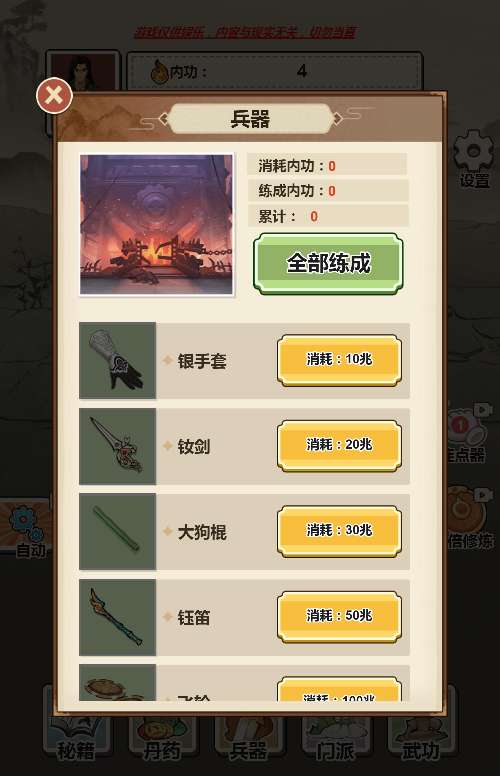The image size is (500, 776).
Task: Select the silver glove weapon icon
Action: 117,360
